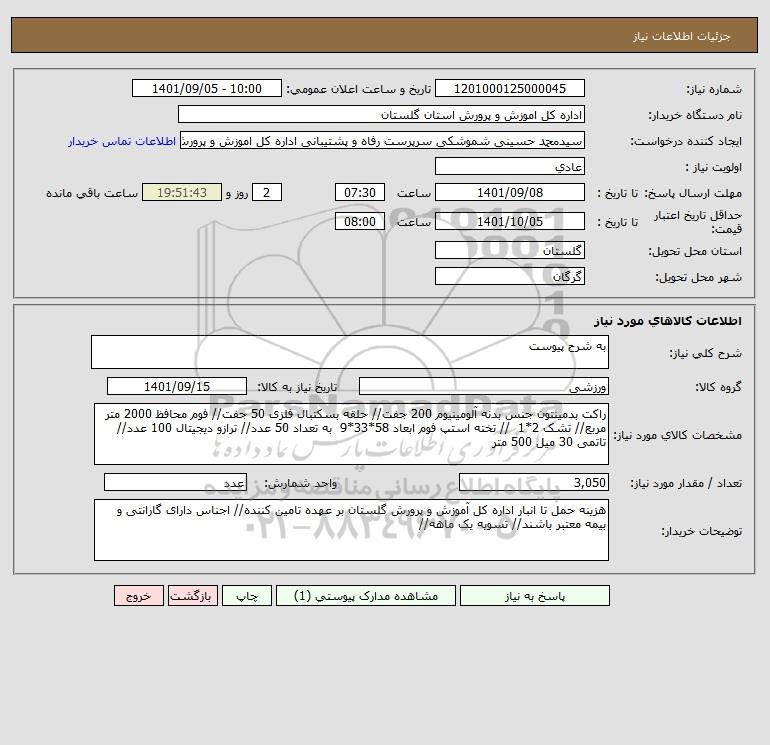Click the deadline time field 07:30

click(x=359, y=193)
